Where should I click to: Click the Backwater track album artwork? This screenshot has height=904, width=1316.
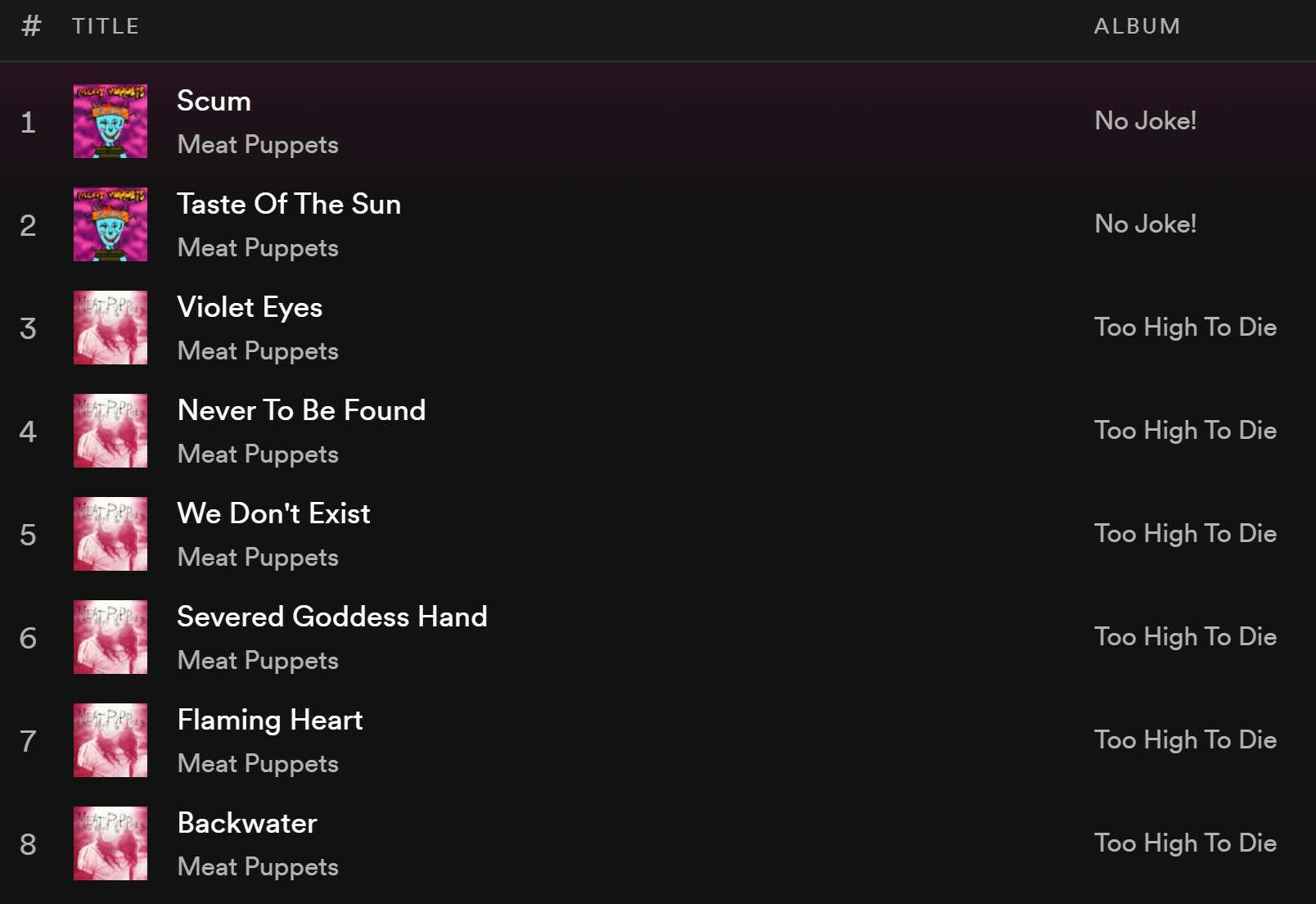(110, 843)
